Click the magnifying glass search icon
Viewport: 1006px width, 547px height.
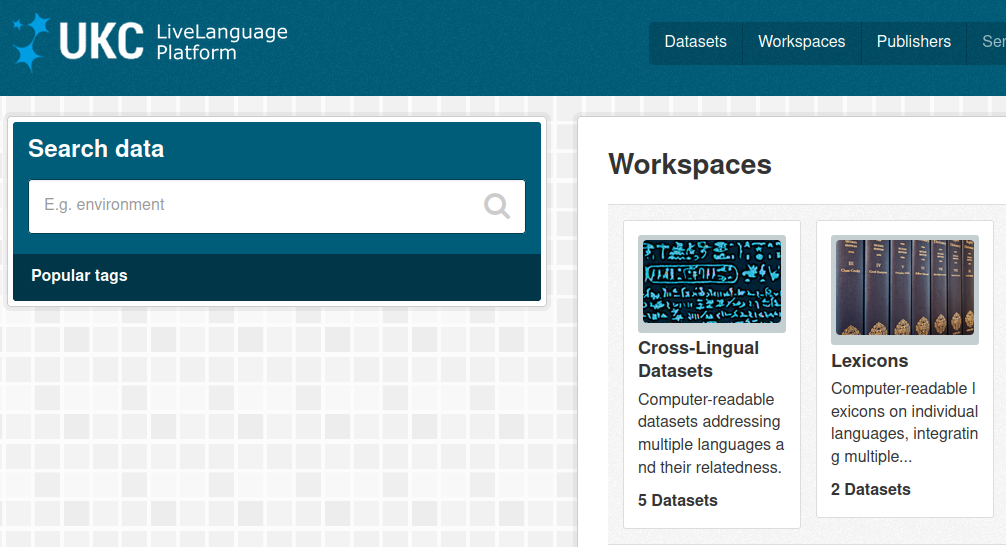click(x=497, y=206)
